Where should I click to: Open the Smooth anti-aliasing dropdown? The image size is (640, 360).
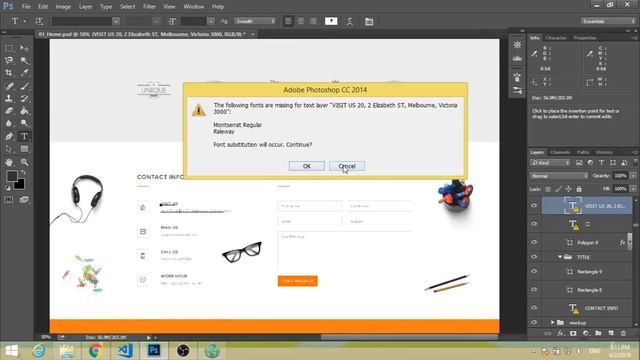click(x=255, y=21)
